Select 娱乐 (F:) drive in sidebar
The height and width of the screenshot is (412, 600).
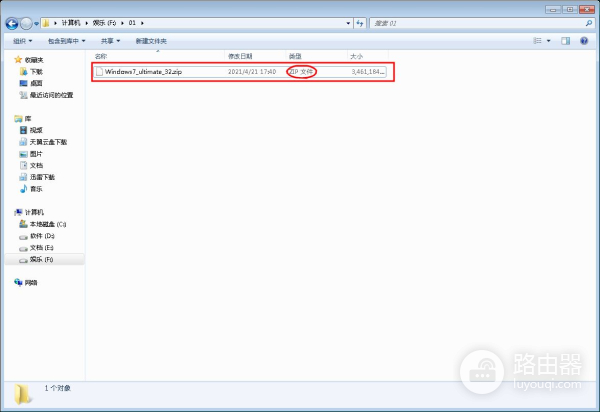[44, 259]
